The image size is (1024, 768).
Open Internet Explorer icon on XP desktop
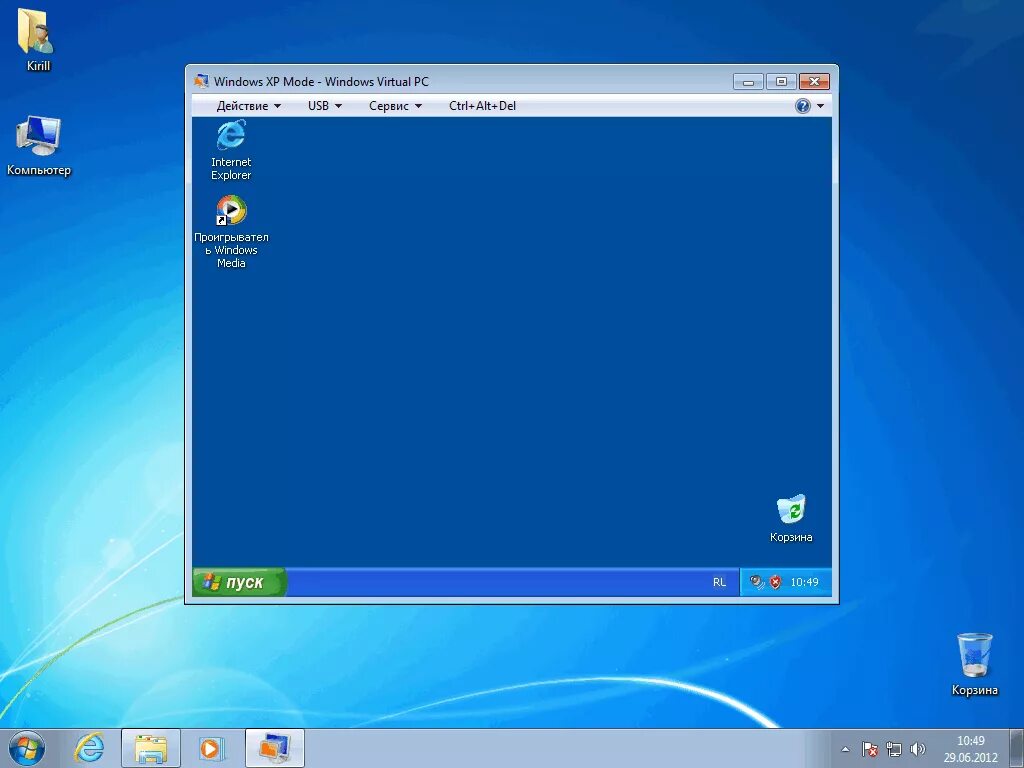tap(231, 150)
